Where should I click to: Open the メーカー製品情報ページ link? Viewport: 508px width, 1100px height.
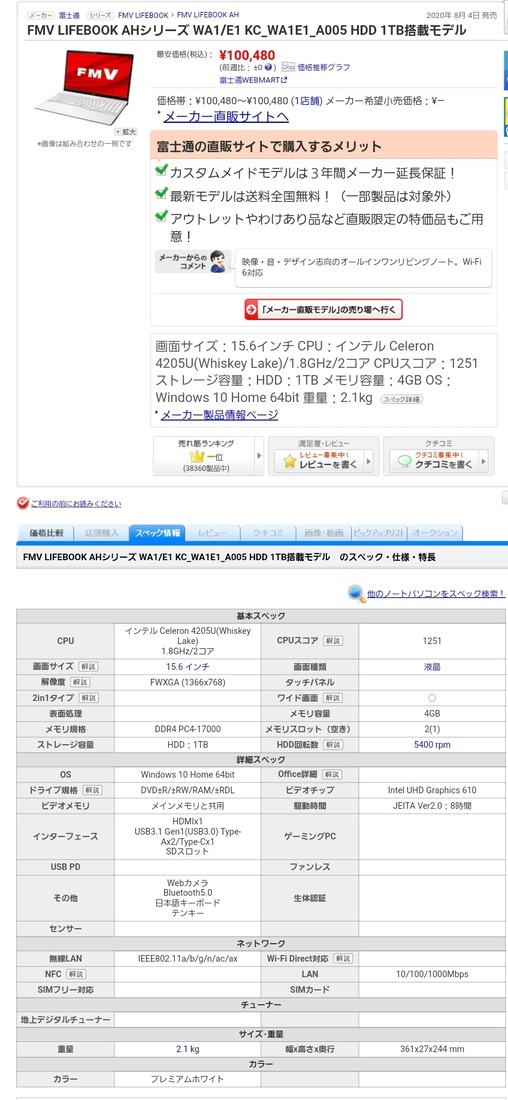point(219,415)
